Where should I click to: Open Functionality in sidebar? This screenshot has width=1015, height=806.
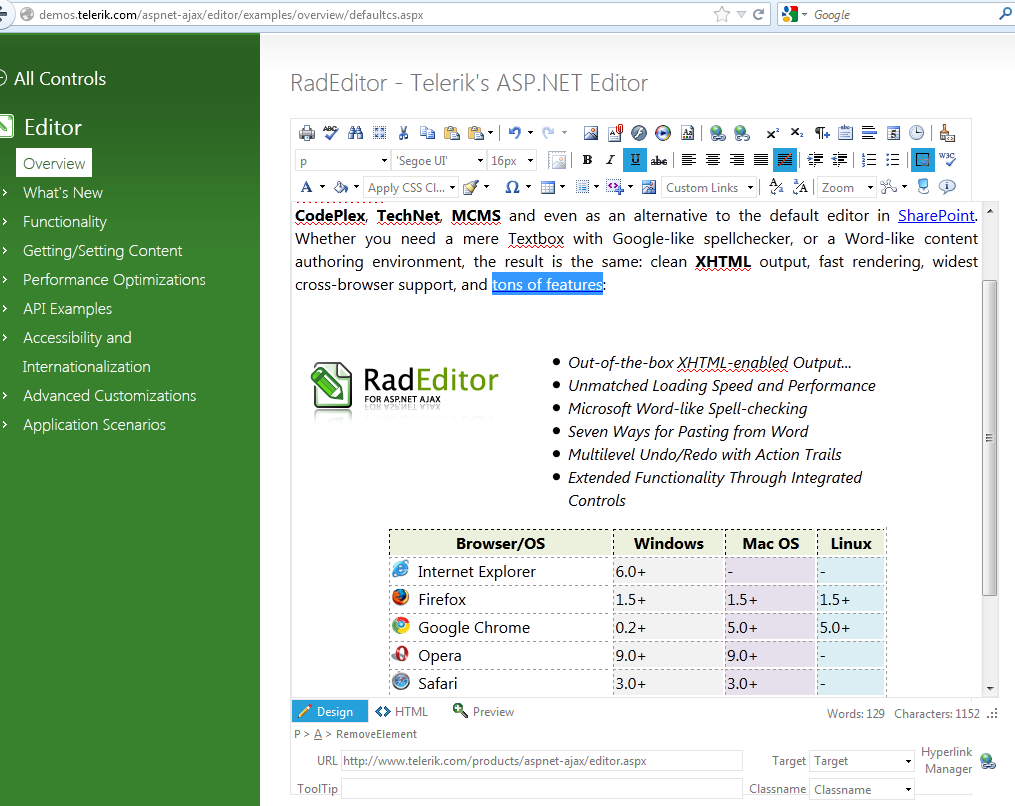65,222
